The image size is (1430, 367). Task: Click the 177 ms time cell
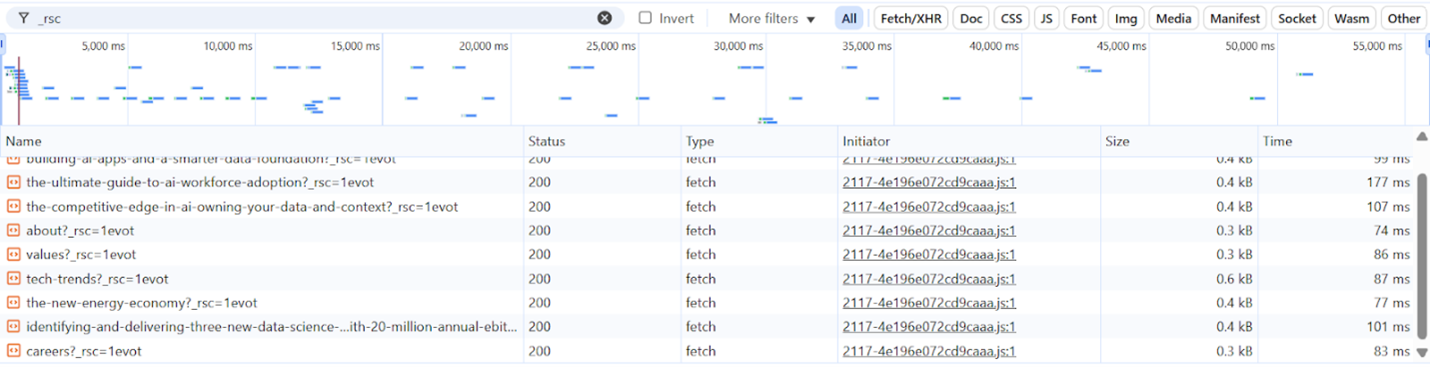1335,182
